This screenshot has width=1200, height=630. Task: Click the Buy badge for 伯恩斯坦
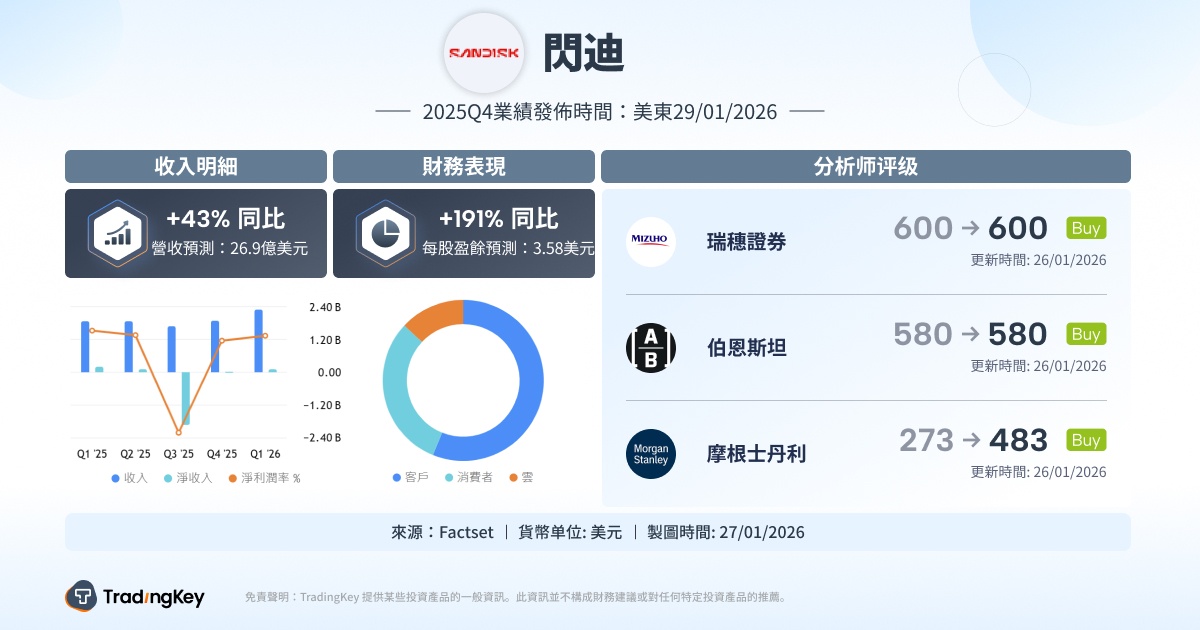(x=1086, y=334)
